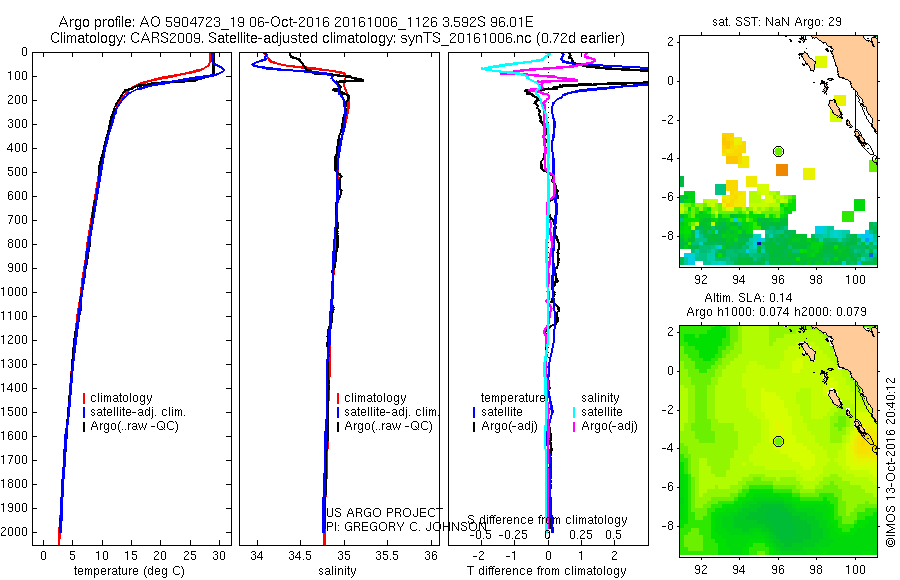
Task: Click the red climatology legend marker in temperature plot
Action: click(x=84, y=398)
